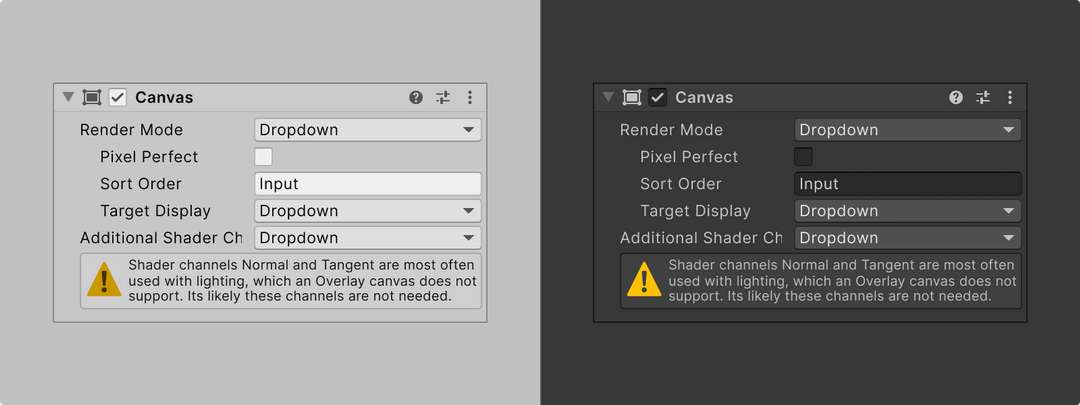Viewport: 1080px width, 405px height.
Task: Collapse the Canvas component in light panel
Action: (68, 97)
